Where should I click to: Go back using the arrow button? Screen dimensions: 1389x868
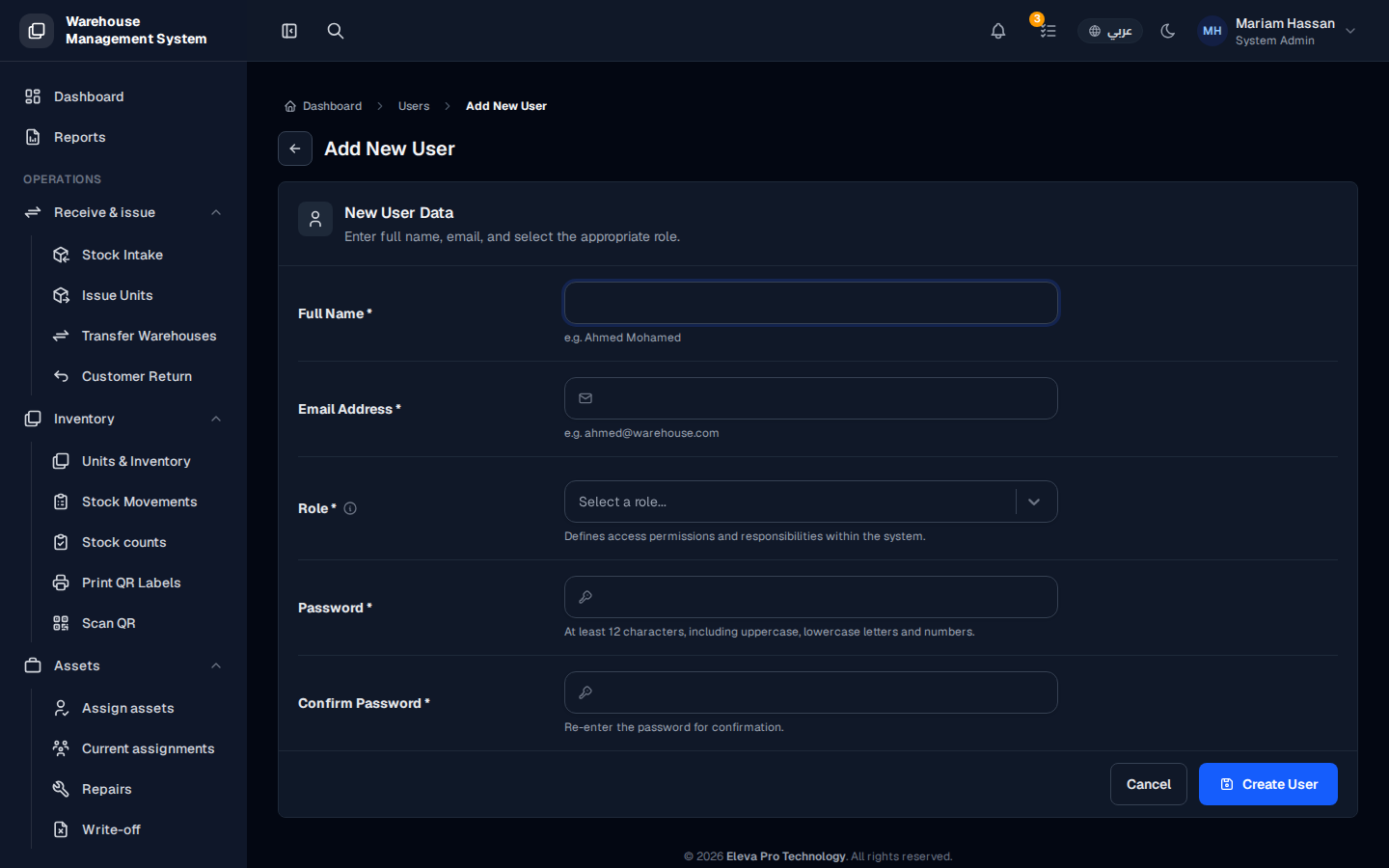295,149
